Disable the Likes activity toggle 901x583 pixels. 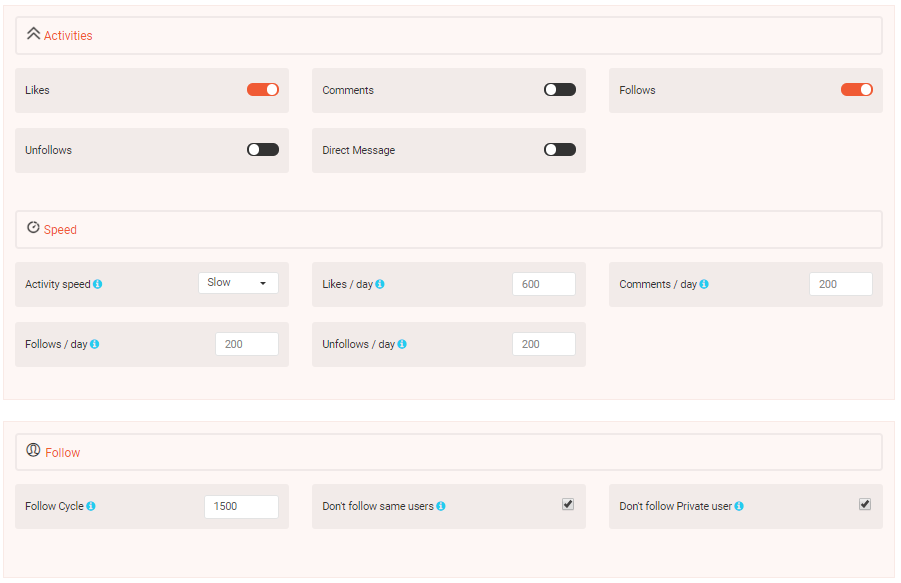click(263, 89)
